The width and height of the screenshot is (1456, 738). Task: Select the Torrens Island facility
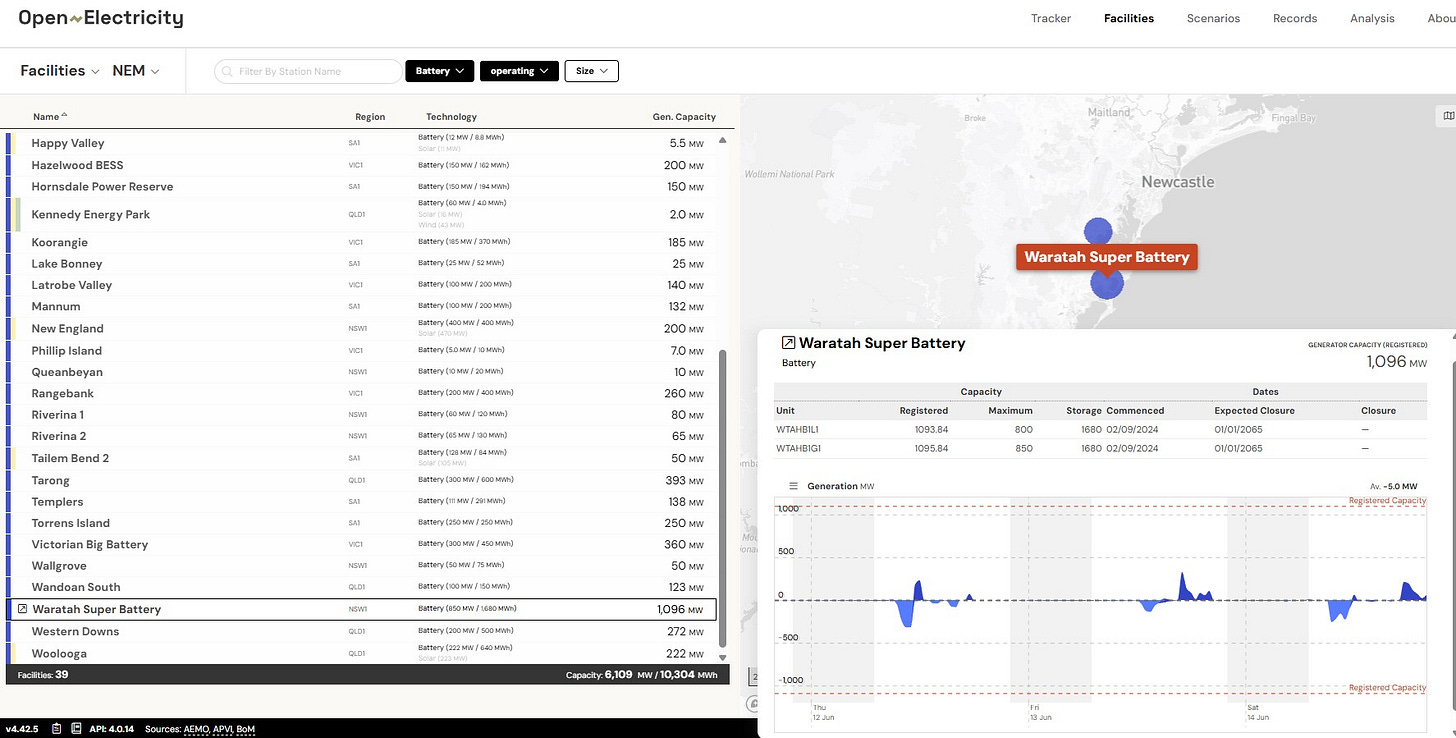(x=361, y=523)
